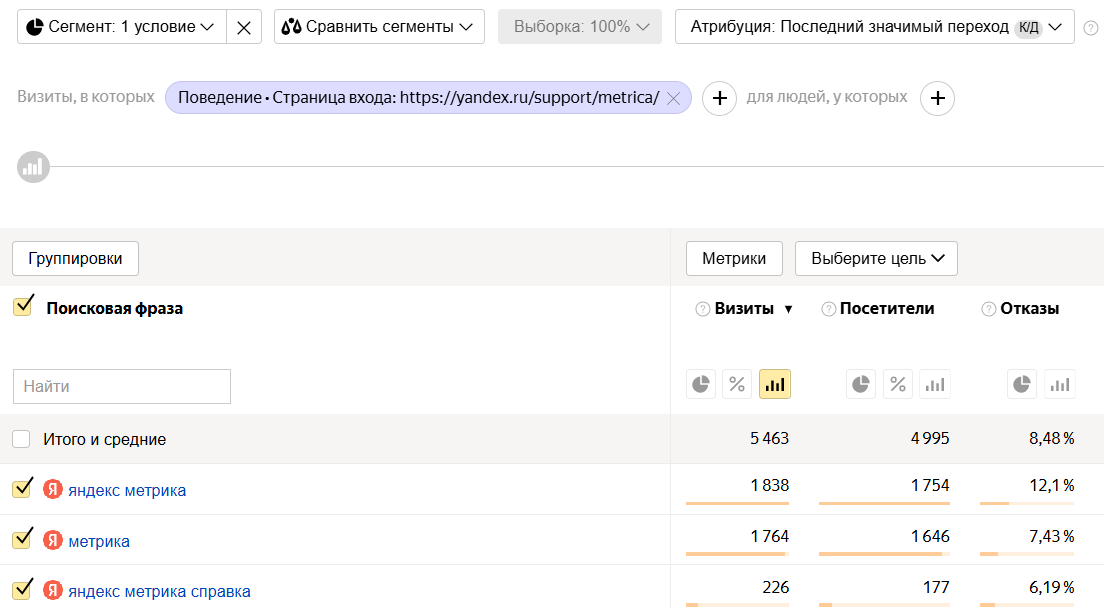Remove the Страница входа condition chip
The height and width of the screenshot is (608, 1104).
pyautogui.click(x=673, y=98)
